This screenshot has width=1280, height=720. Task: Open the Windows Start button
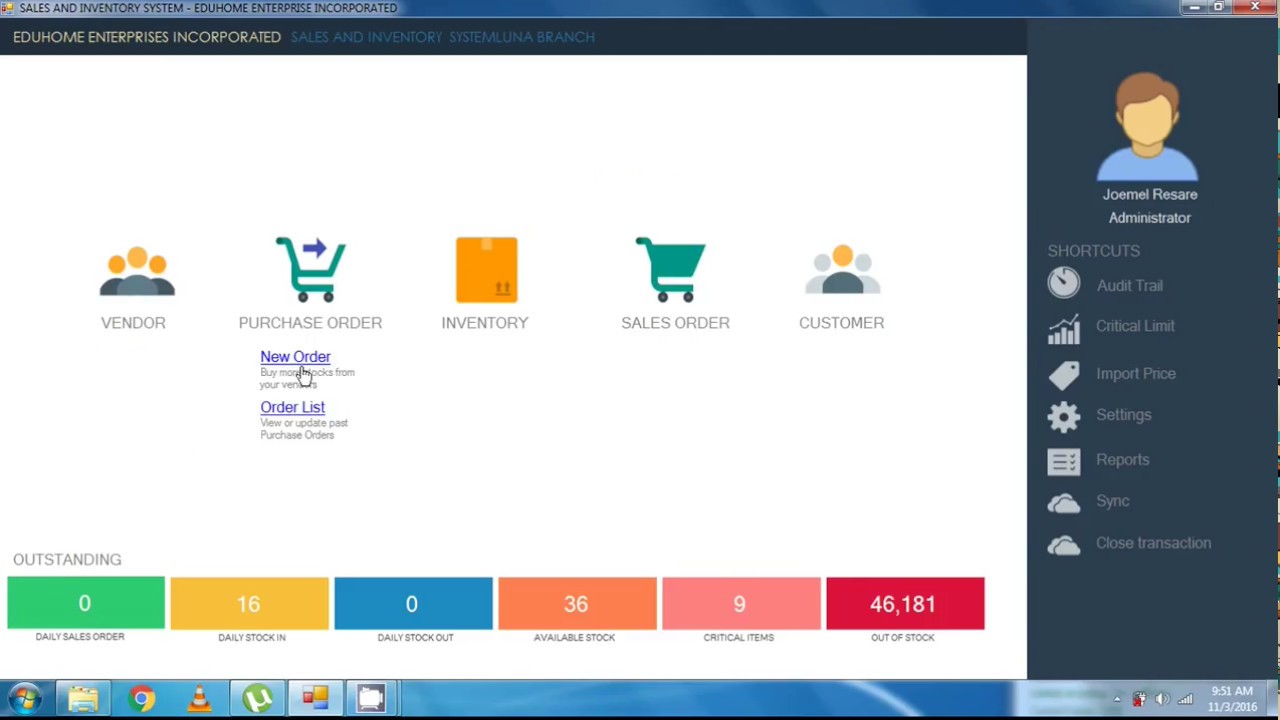tap(24, 699)
